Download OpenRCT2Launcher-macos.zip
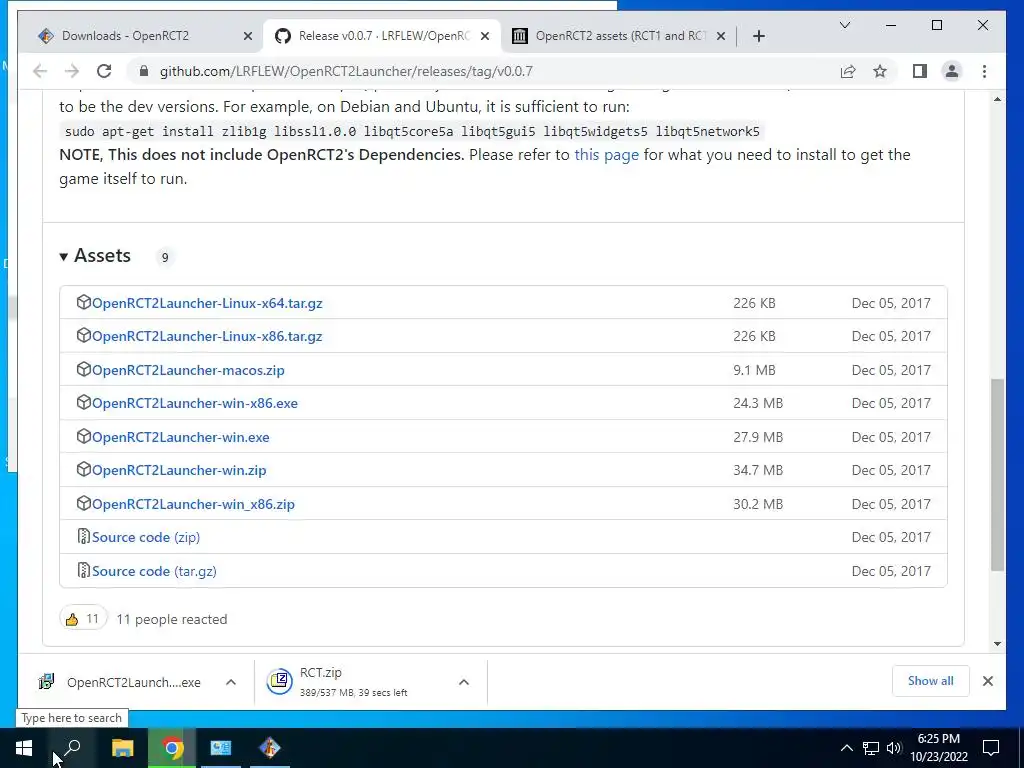Image resolution: width=1024 pixels, height=768 pixels. pos(188,370)
